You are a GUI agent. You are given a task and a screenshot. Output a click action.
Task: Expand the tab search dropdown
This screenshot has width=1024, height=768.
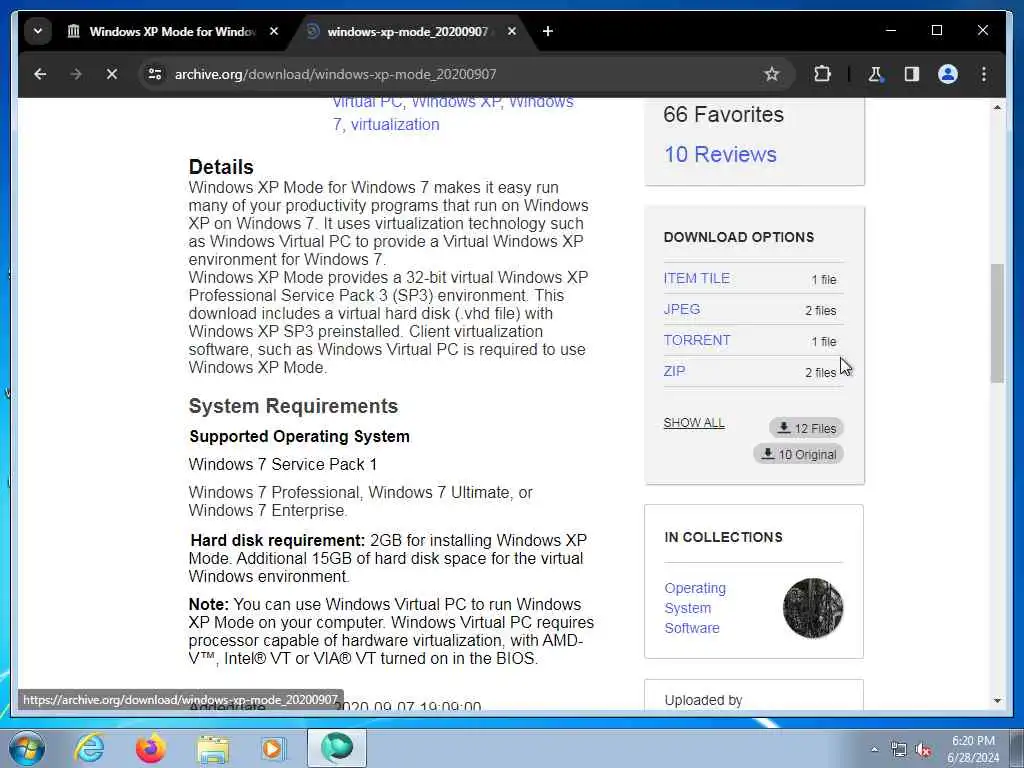(x=38, y=31)
